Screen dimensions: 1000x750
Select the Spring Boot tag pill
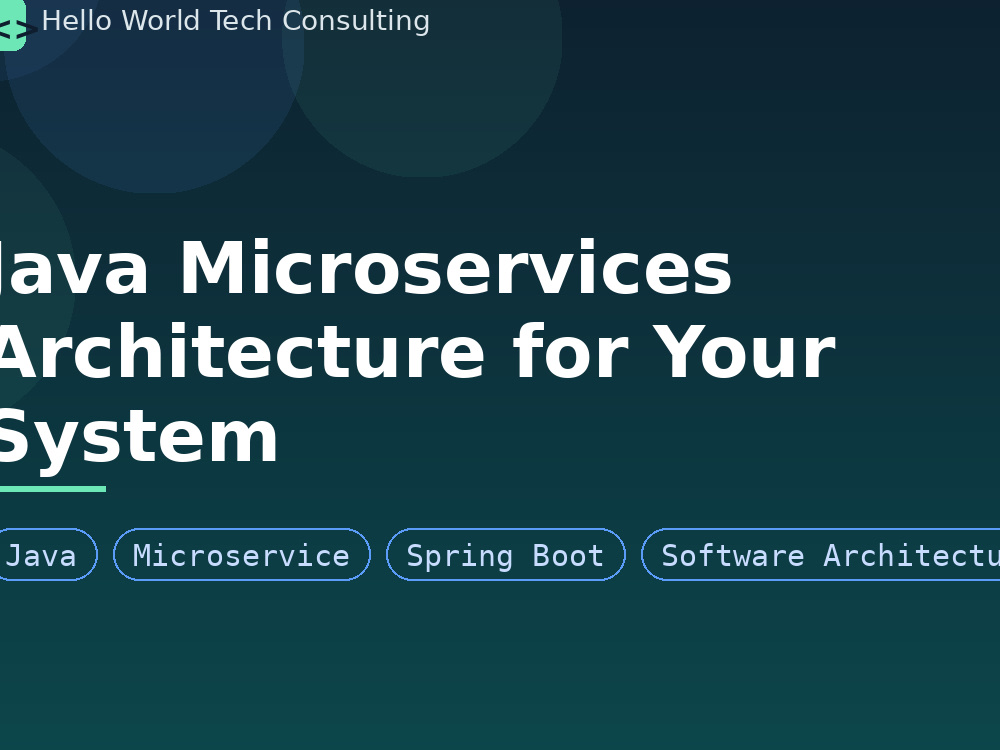pyautogui.click(x=506, y=555)
